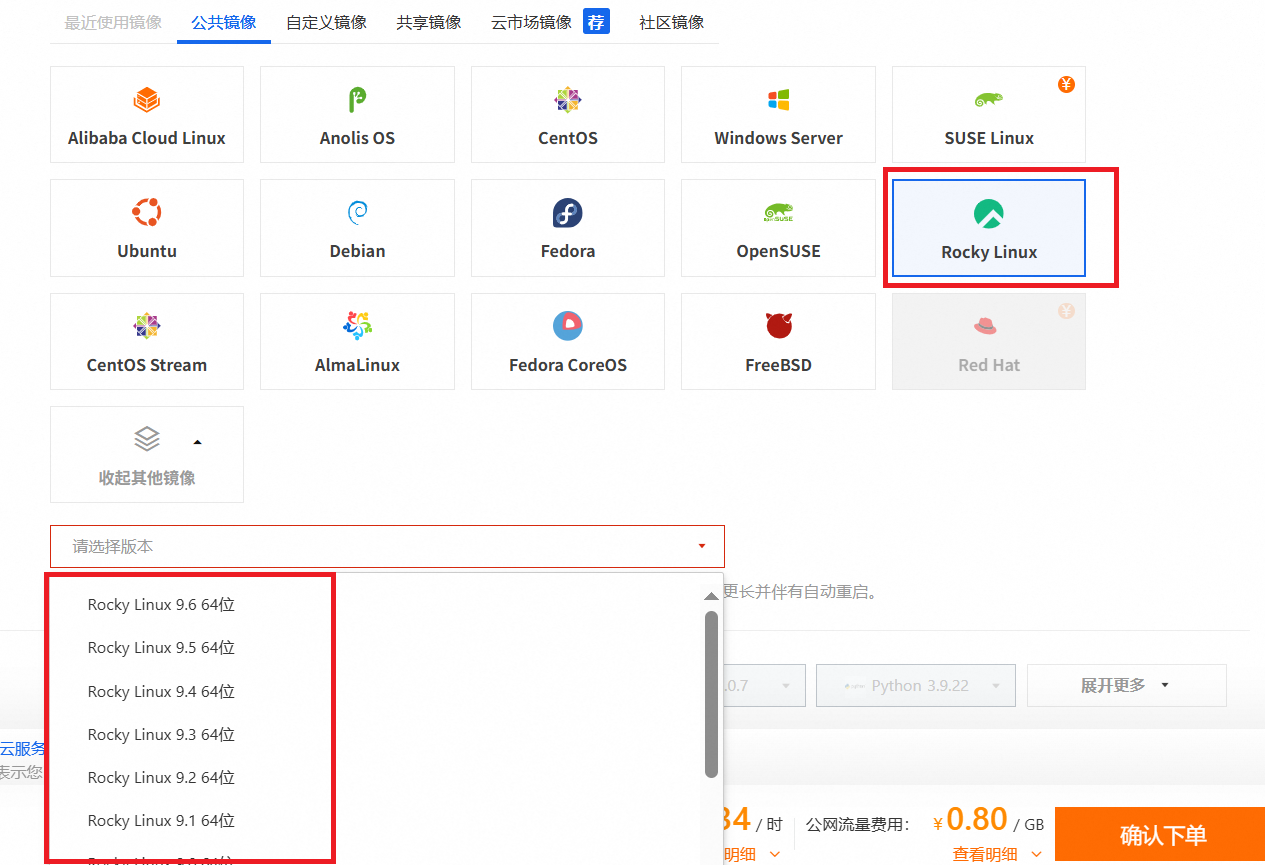Select Rocky Linux 9.3 64位 option
1265x865 pixels.
pyautogui.click(x=161, y=735)
